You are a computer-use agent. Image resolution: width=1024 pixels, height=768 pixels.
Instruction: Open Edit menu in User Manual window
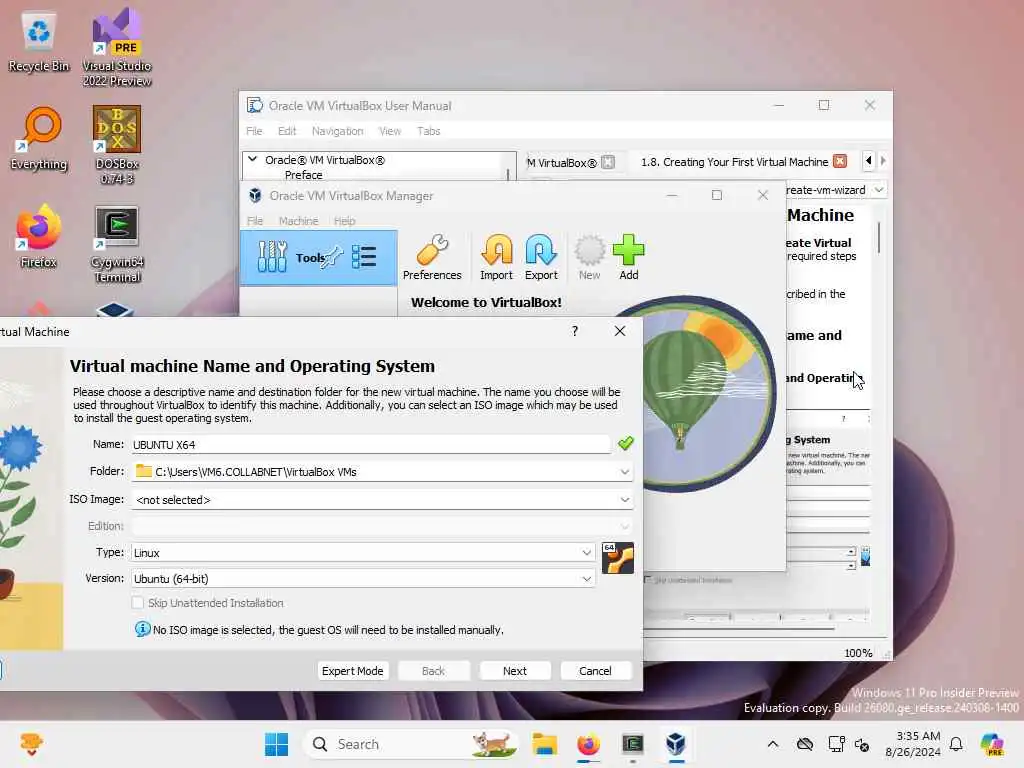287,131
